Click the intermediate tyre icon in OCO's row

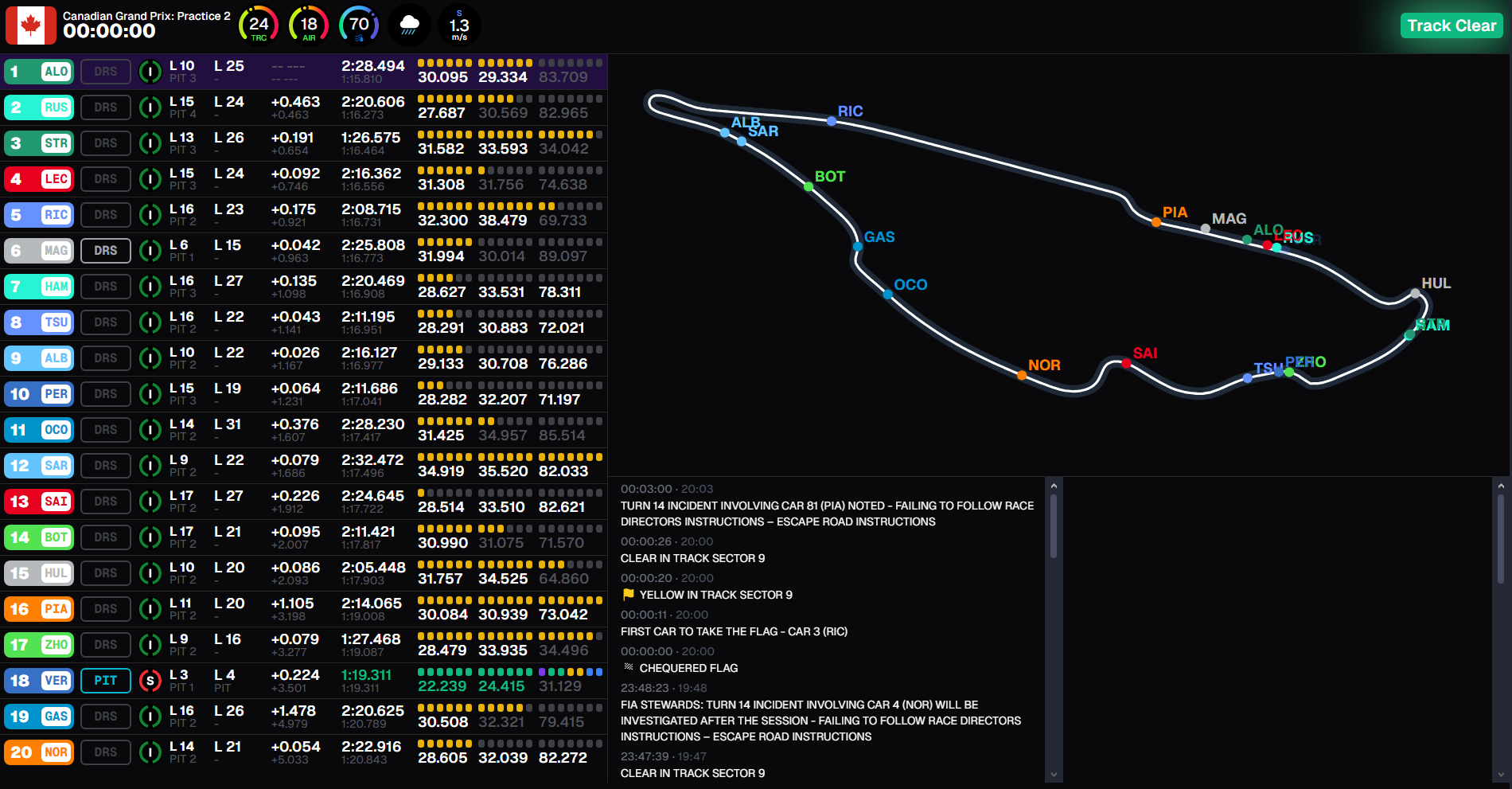pyautogui.click(x=150, y=430)
